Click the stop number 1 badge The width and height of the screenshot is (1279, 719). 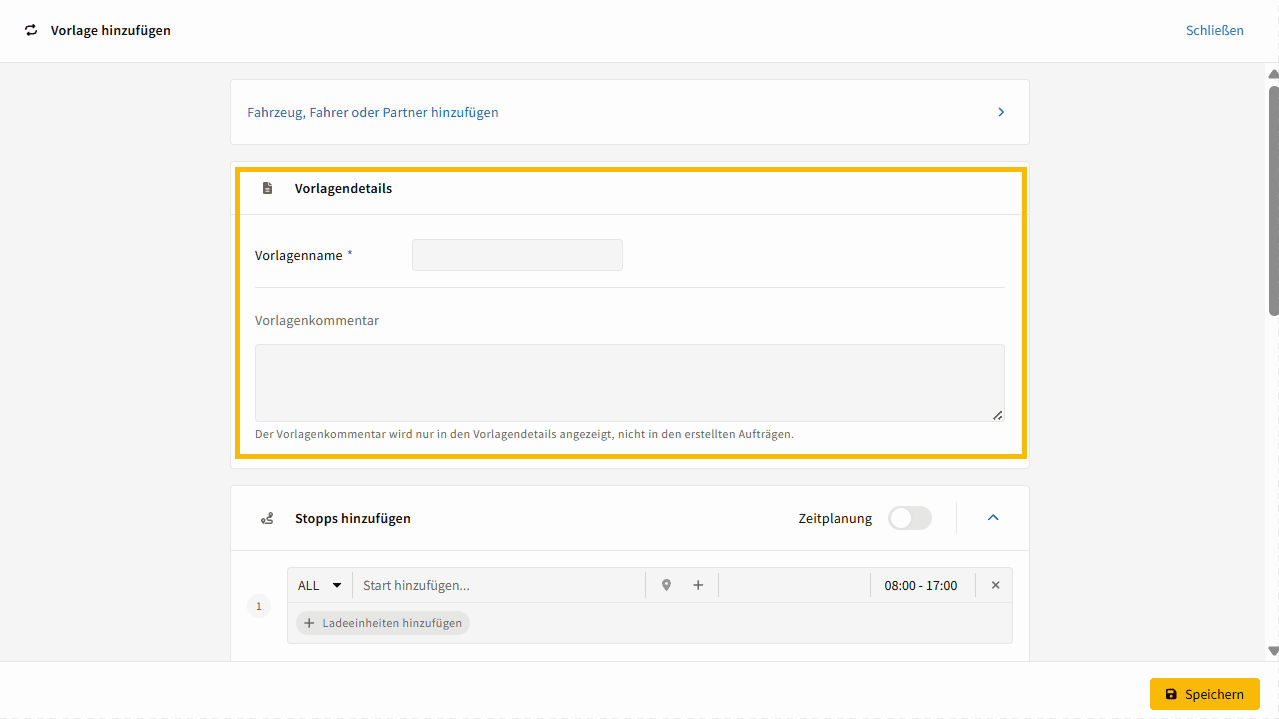point(259,606)
